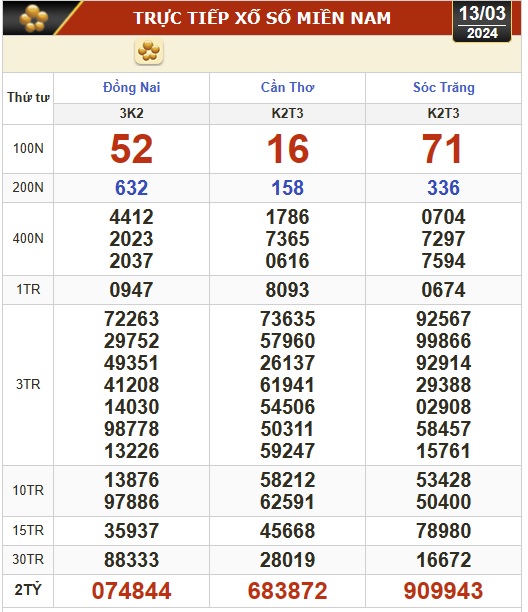Click Sóc Trăng jackpot number 909943
528x612 pixels.
(443, 591)
